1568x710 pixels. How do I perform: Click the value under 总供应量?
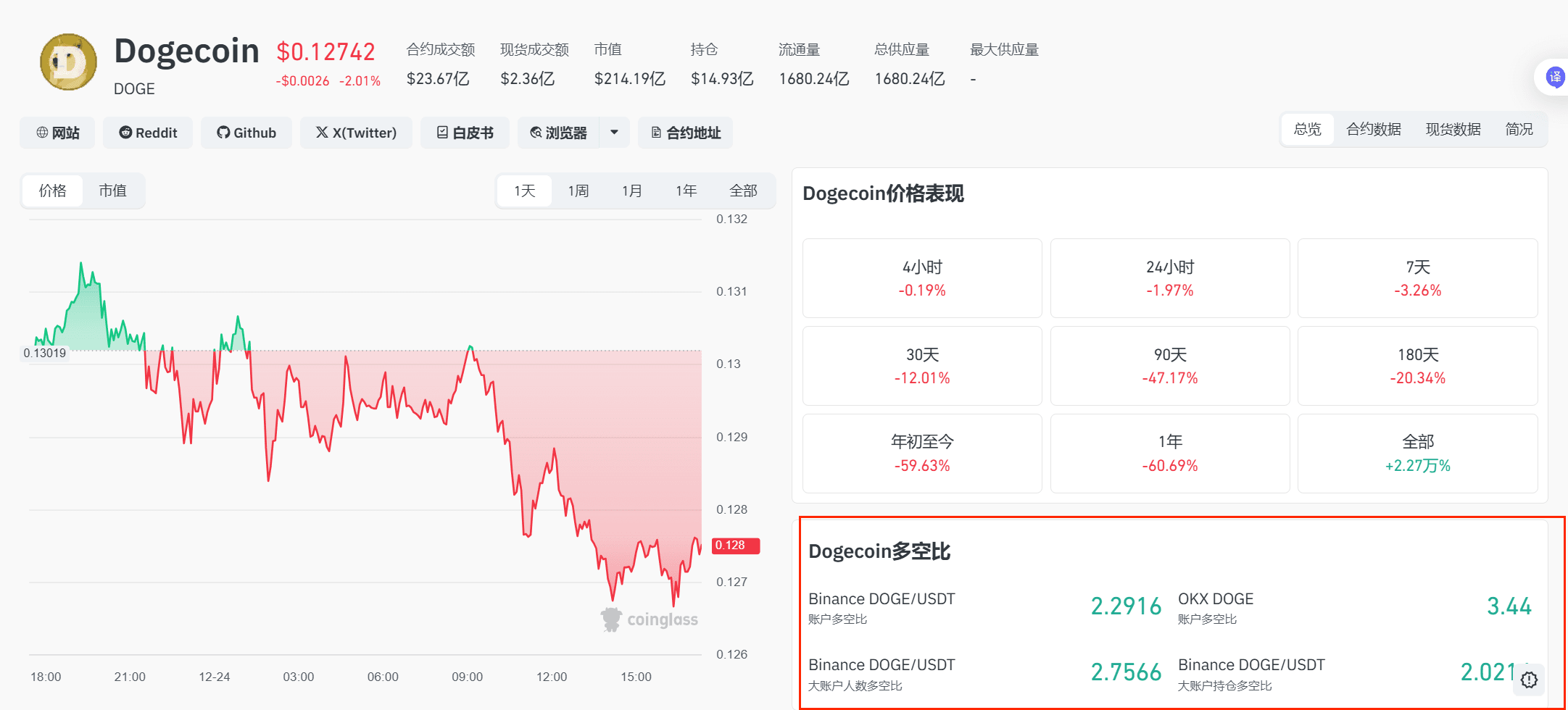(910, 79)
